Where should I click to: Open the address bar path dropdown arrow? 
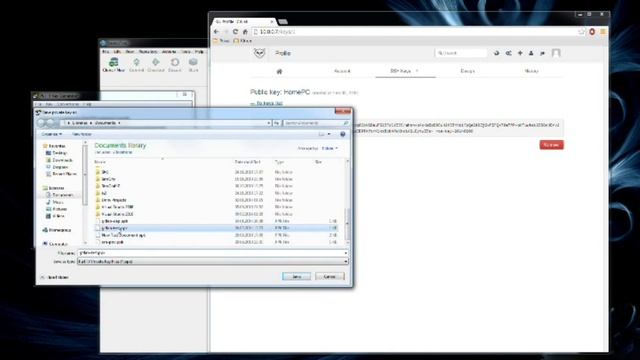(x=269, y=123)
